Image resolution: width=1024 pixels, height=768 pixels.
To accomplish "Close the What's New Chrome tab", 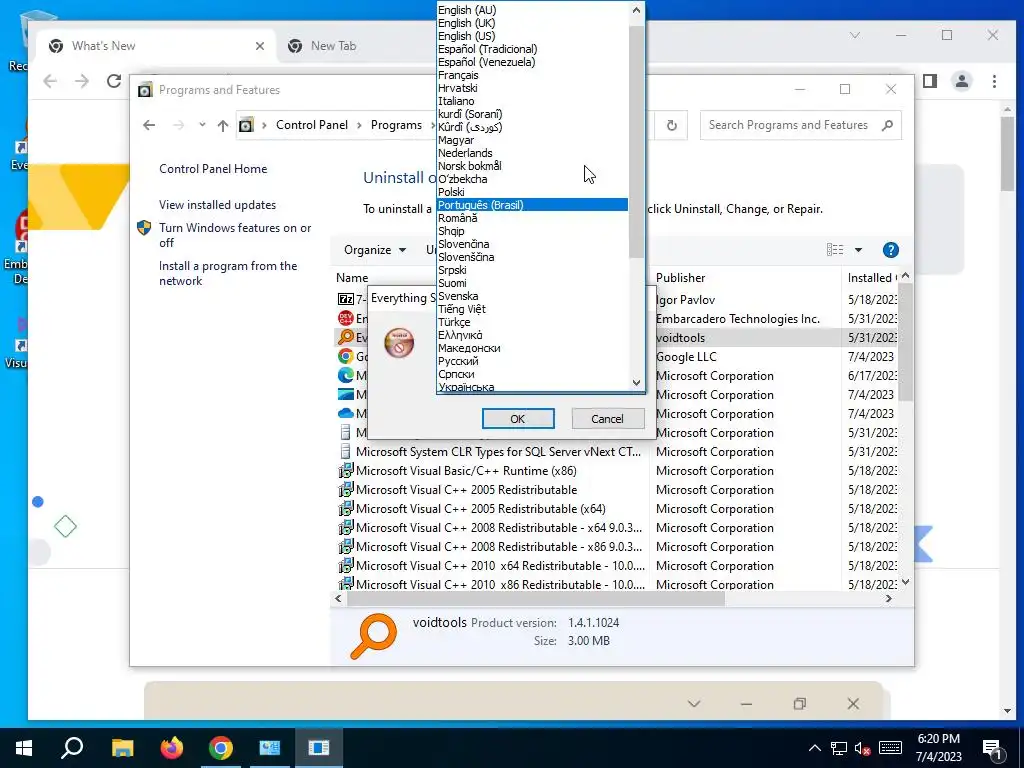I will pyautogui.click(x=260, y=46).
